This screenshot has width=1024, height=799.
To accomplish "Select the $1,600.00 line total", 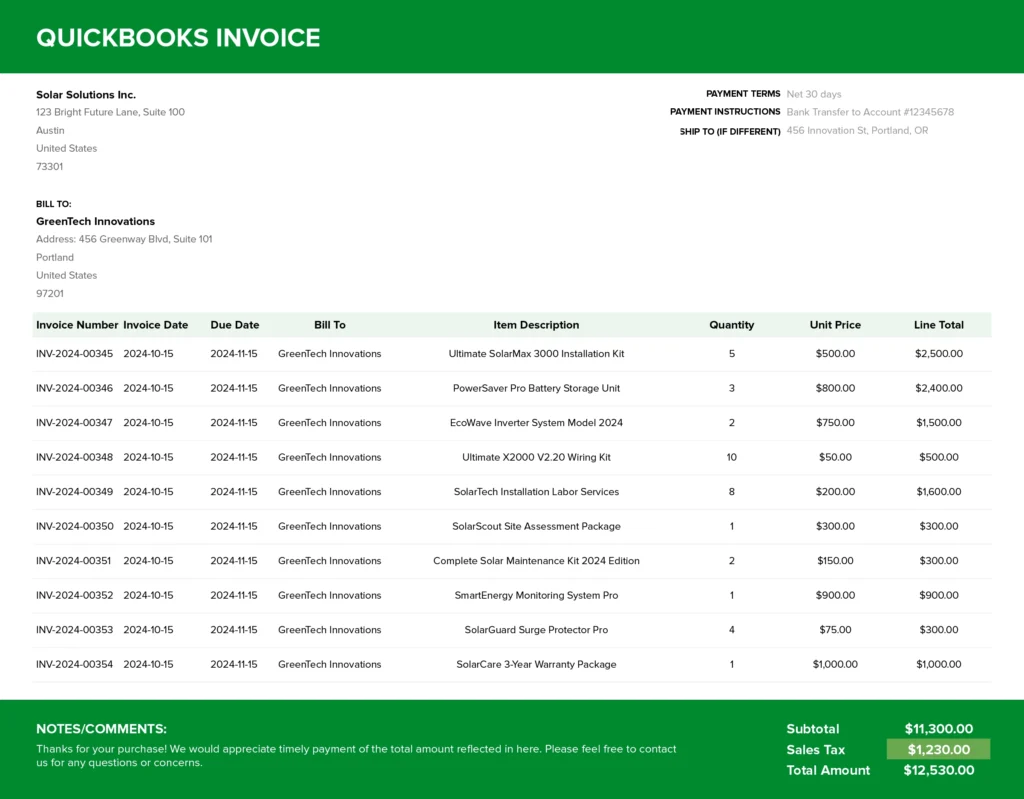I will 938,492.
